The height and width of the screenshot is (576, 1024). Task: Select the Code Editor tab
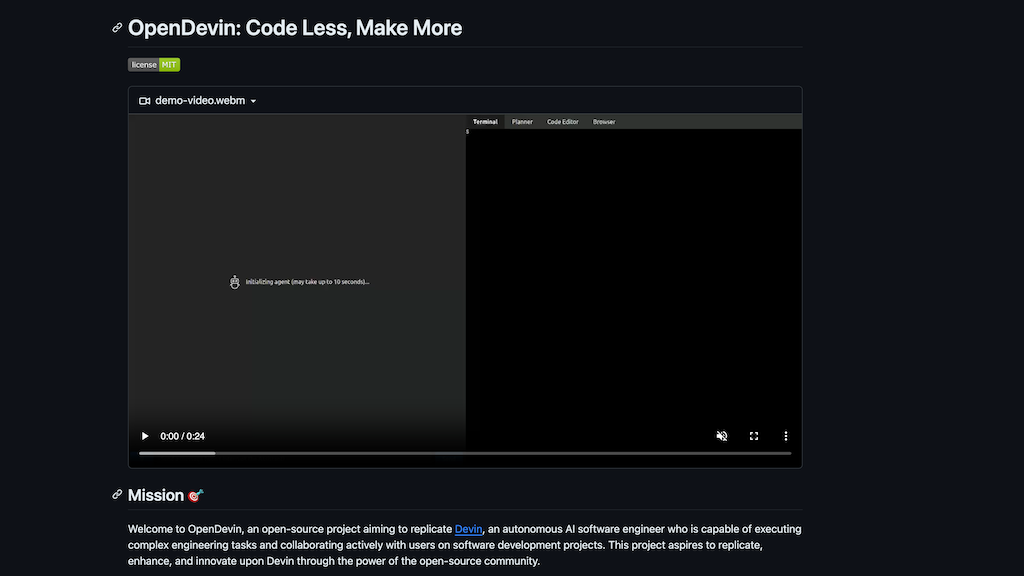(x=562, y=122)
